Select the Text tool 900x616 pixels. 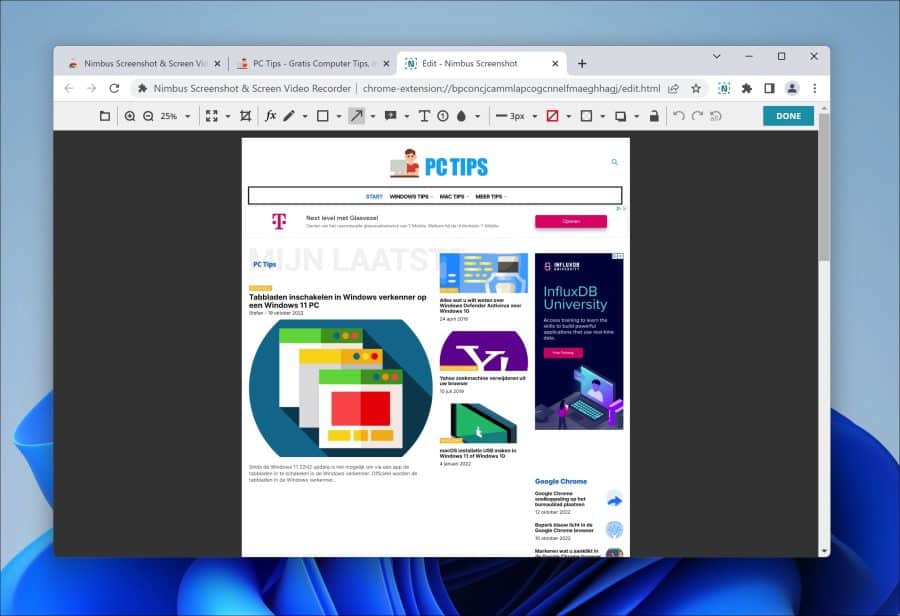(x=424, y=116)
